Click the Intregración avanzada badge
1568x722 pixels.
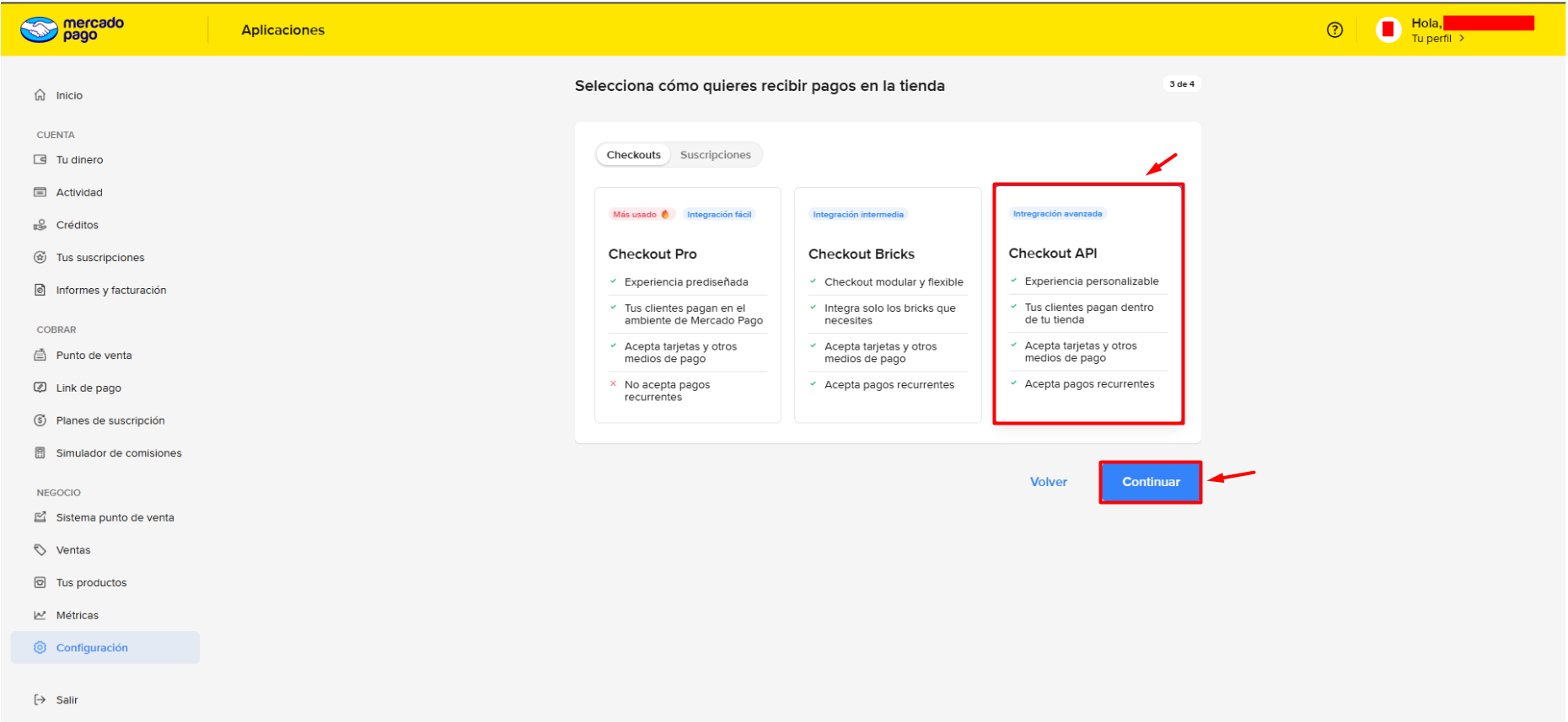[1058, 214]
